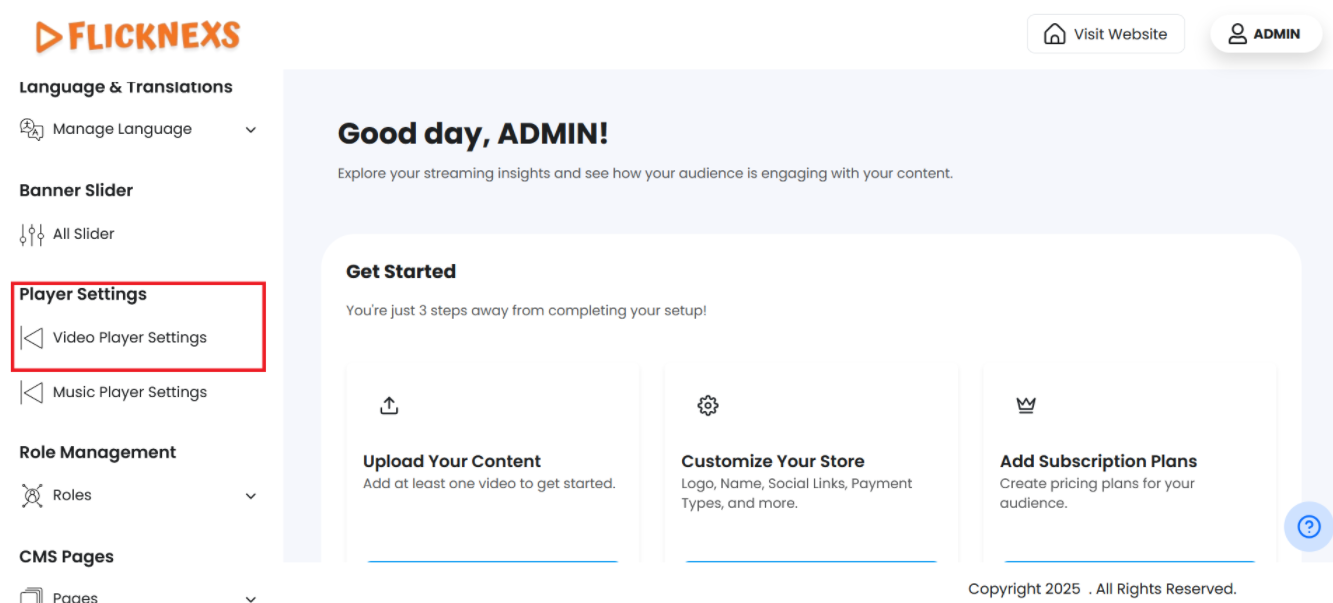Image resolution: width=1333 pixels, height=603 pixels.
Task: Click the Visit Website button
Action: coord(1105,34)
